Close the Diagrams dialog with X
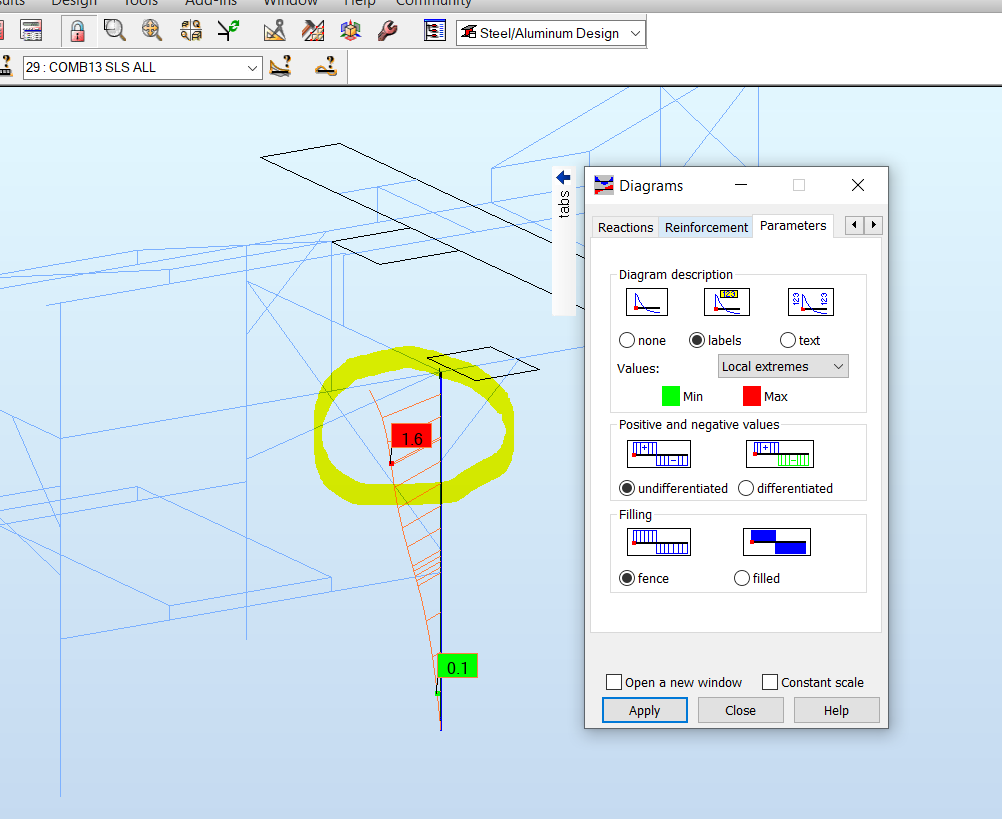This screenshot has width=1002, height=819. (858, 185)
